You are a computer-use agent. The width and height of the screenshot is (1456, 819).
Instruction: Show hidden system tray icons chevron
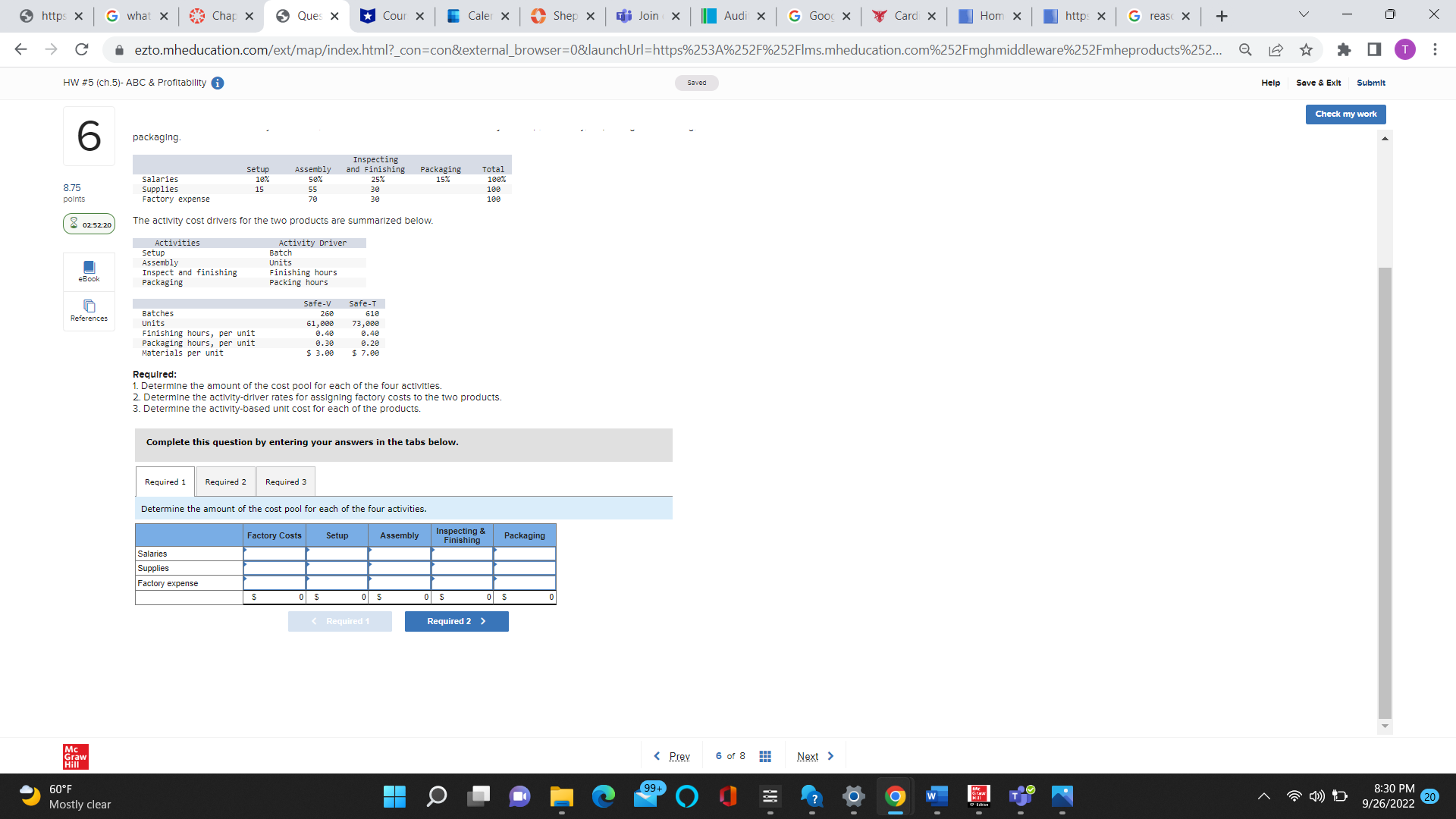click(1263, 796)
